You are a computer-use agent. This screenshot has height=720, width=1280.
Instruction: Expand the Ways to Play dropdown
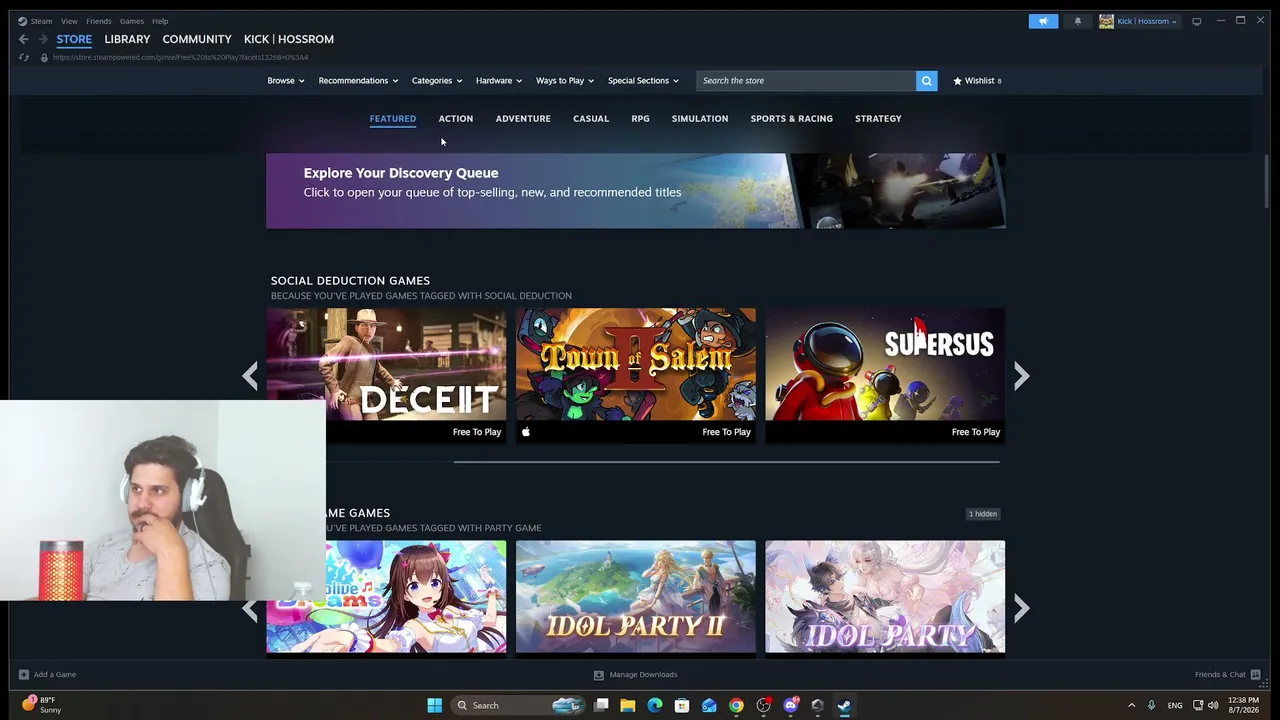[565, 81]
